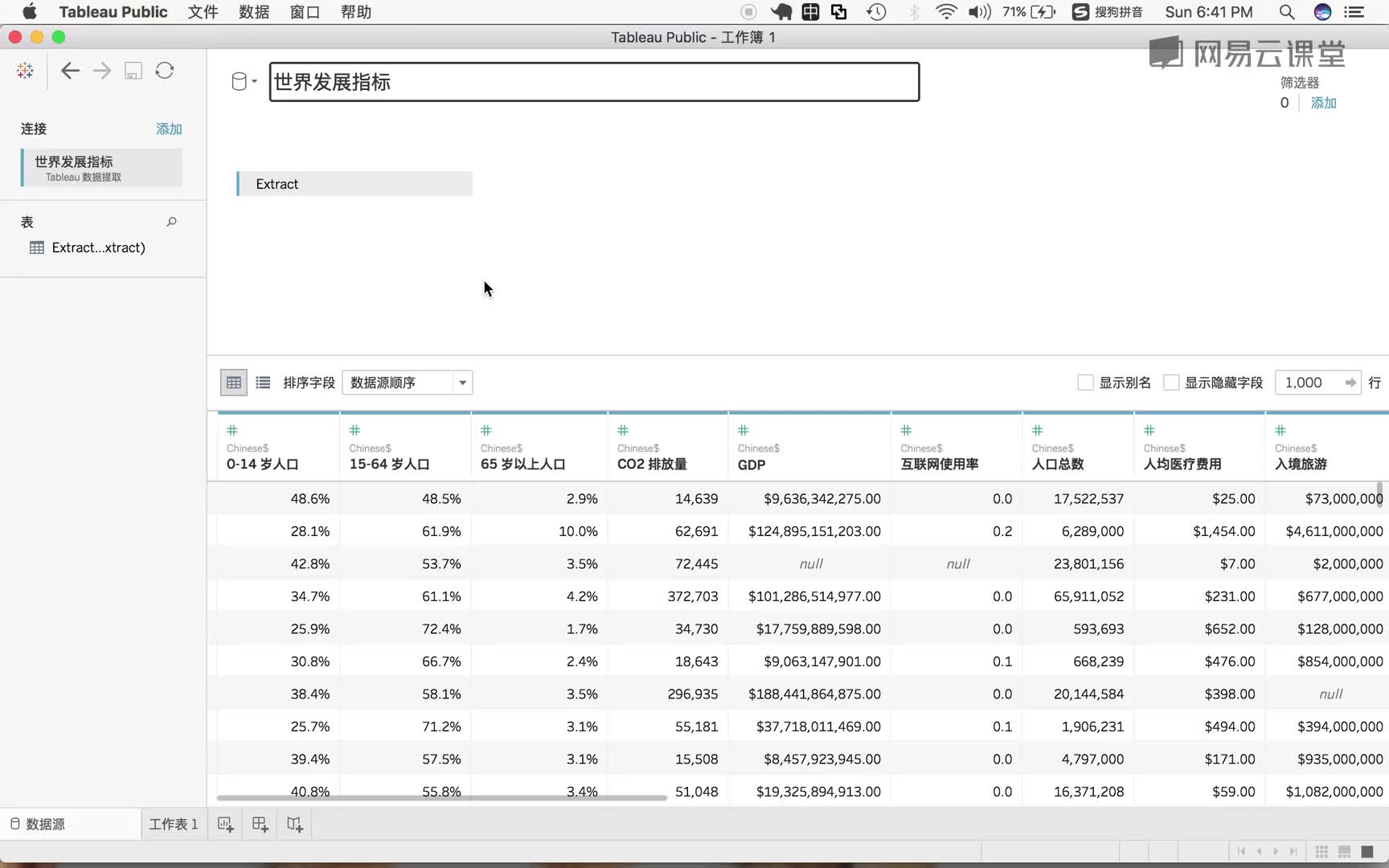The image size is (1389, 868).
Task: Change data type of 0-14 岁人口 column
Action: [232, 430]
